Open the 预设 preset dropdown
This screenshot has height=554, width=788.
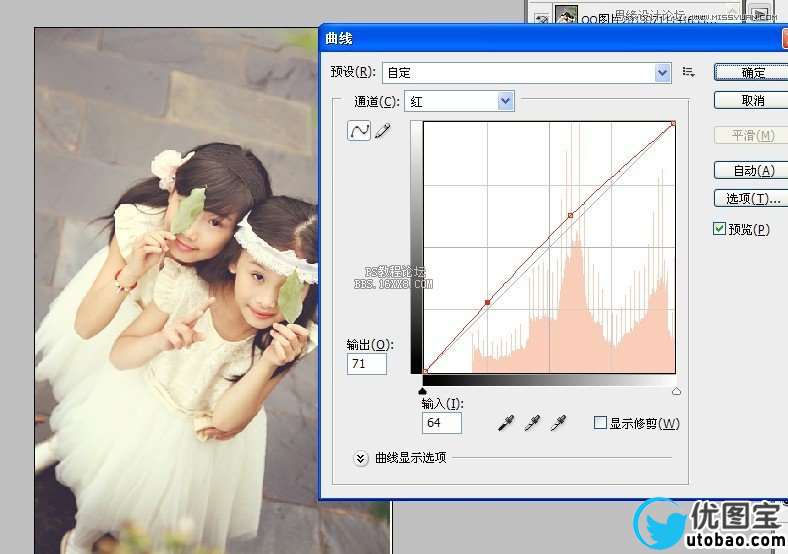tap(527, 73)
